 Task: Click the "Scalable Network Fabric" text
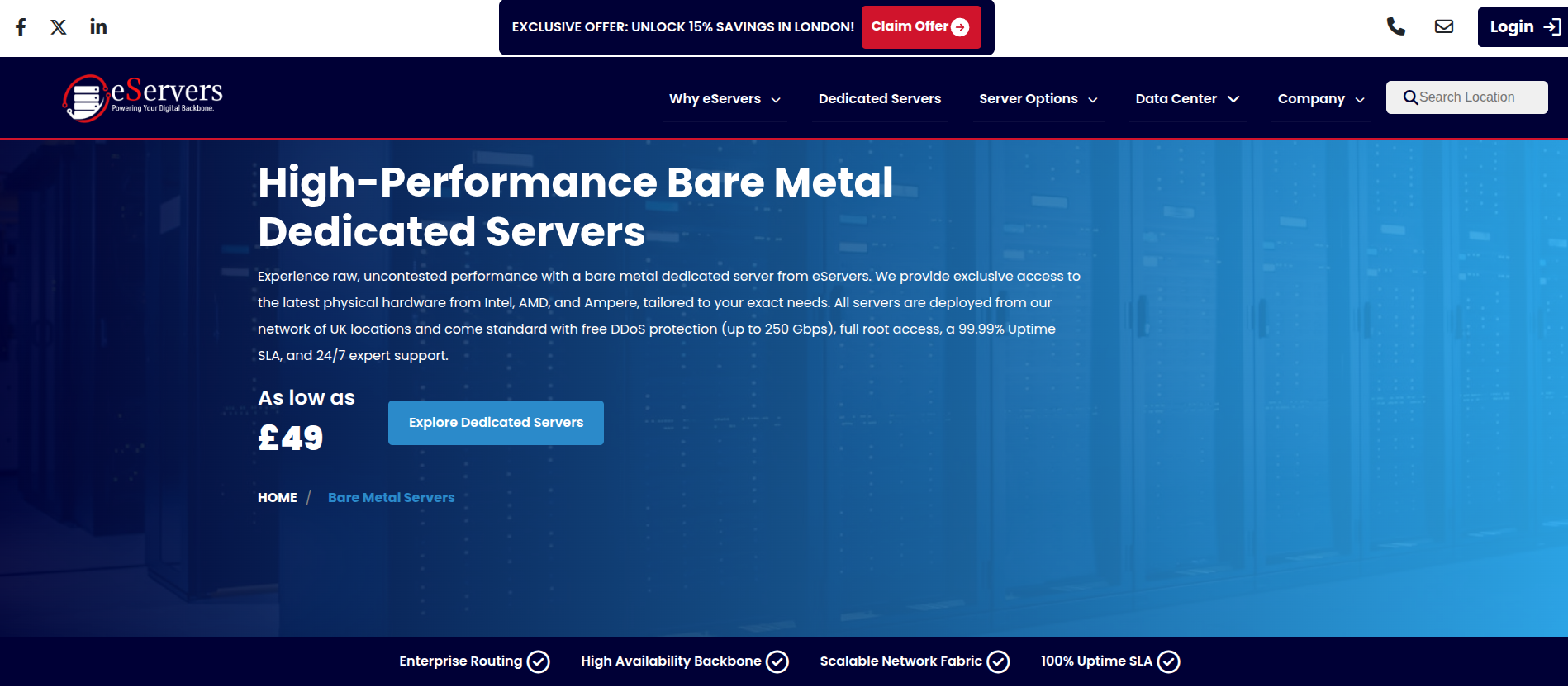[x=901, y=661]
